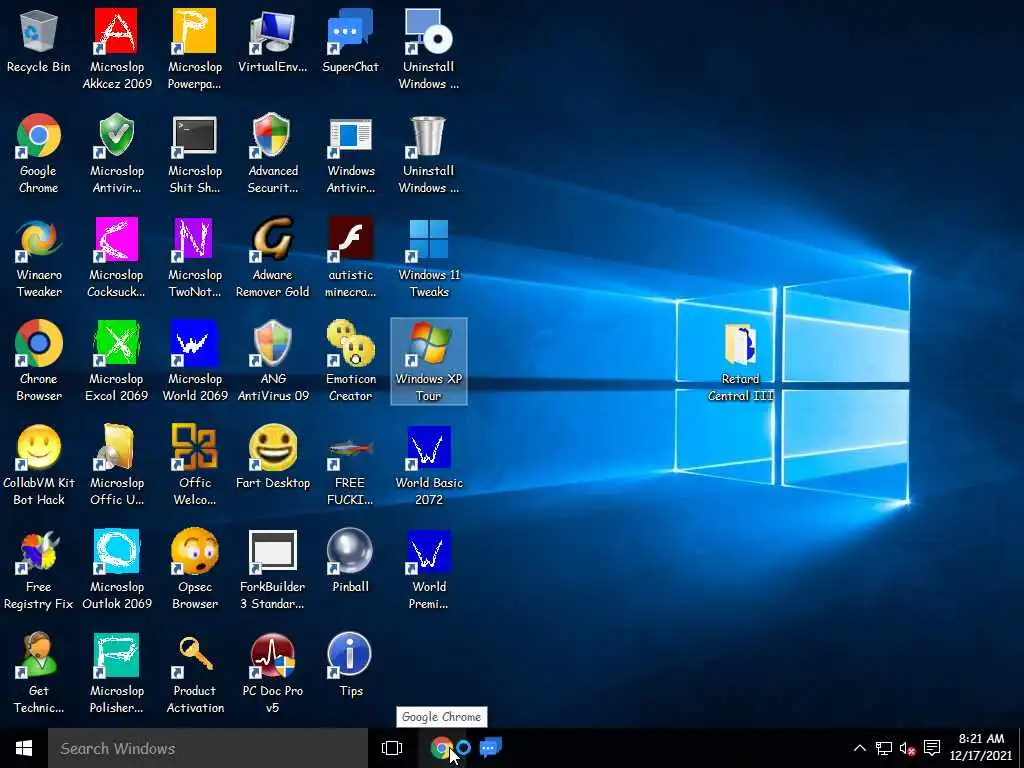Screen dimensions: 1024x768
Task: Launch Microslop Akkcez 2069 shortcut
Action: click(117, 49)
